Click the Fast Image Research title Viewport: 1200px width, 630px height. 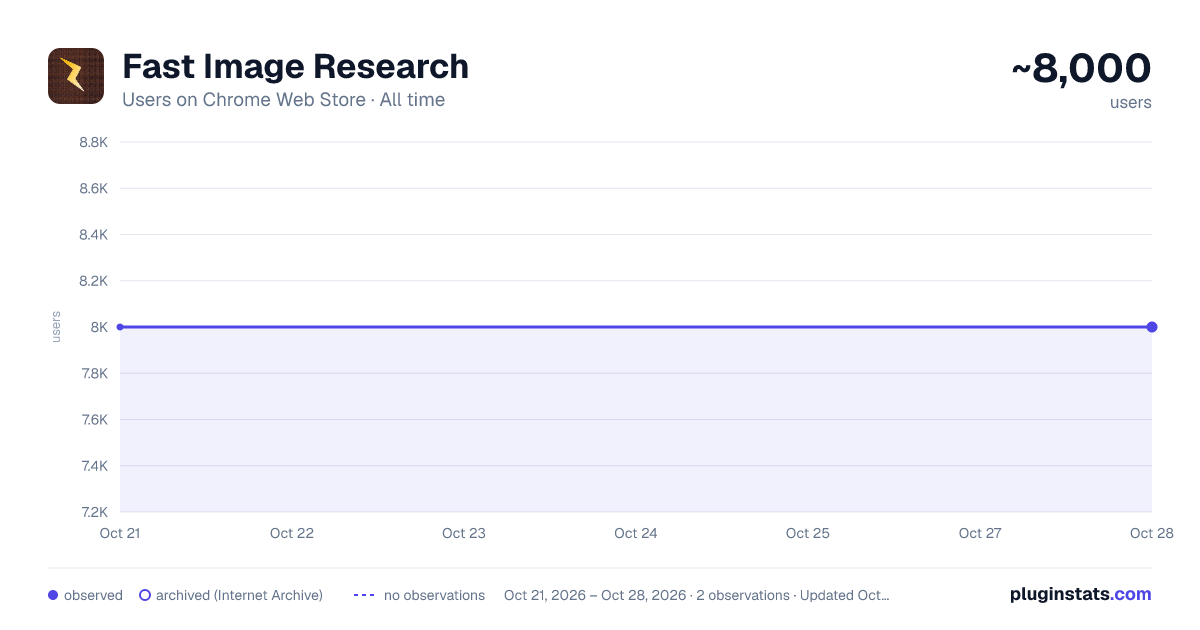point(295,67)
